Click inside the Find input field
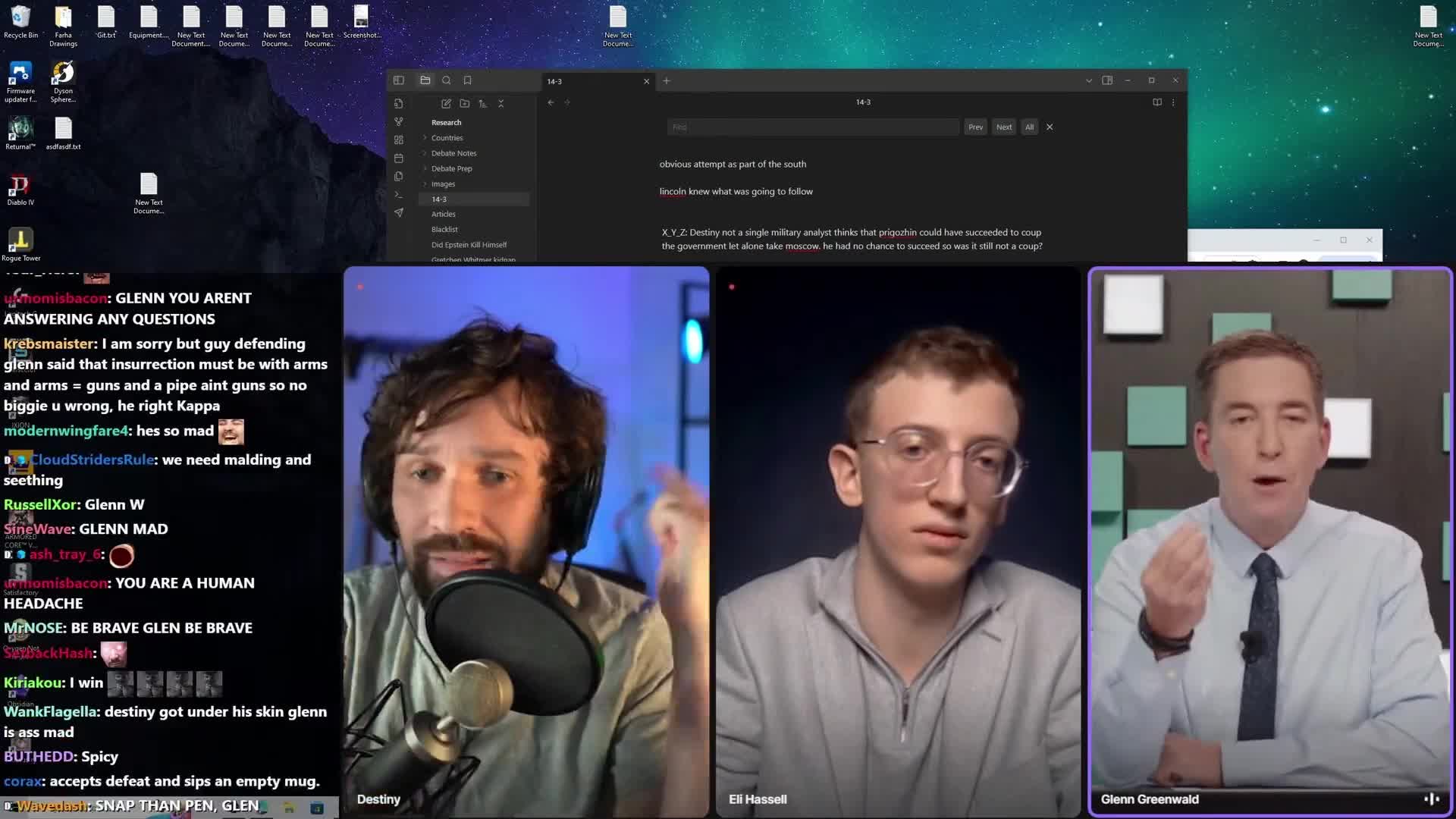The image size is (1456, 819). [x=811, y=127]
